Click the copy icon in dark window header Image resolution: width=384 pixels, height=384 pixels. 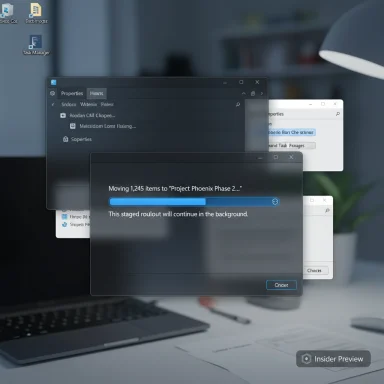click(253, 94)
